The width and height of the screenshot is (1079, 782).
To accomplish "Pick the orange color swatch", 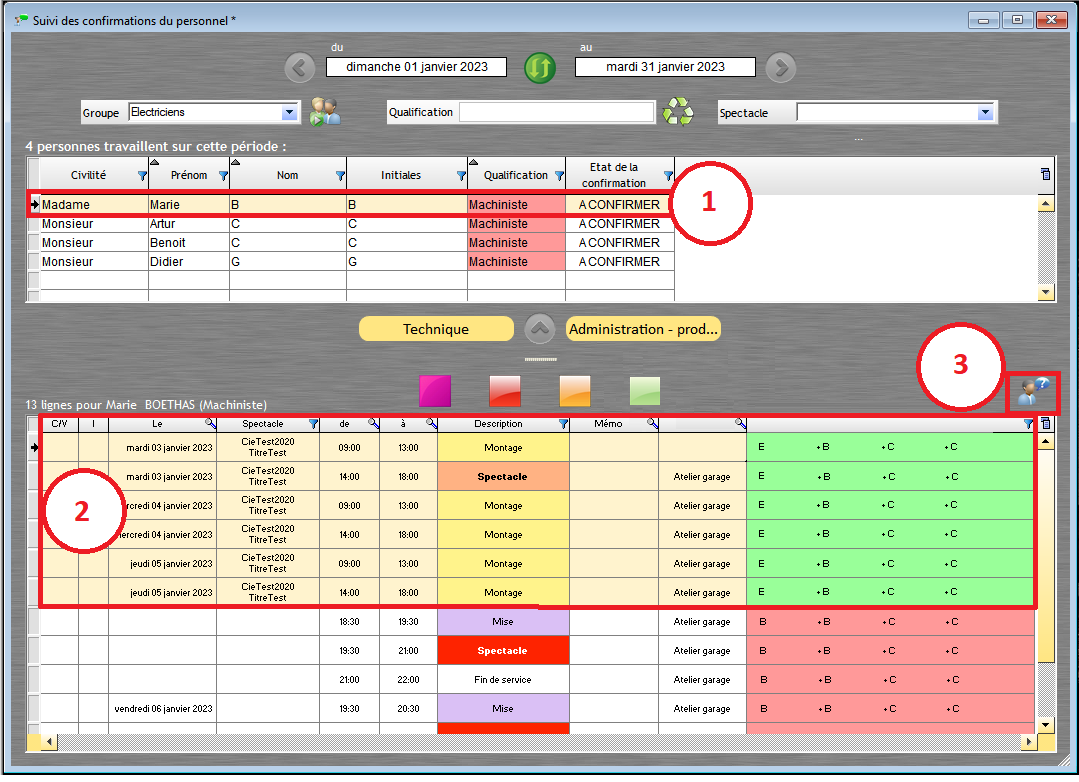I will (575, 391).
